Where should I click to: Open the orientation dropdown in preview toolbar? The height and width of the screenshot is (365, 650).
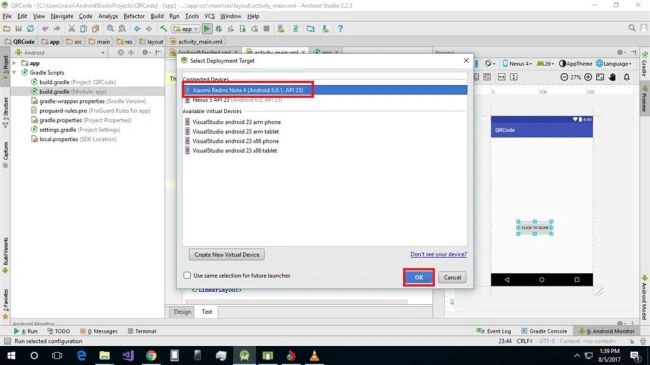pyautogui.click(x=490, y=63)
